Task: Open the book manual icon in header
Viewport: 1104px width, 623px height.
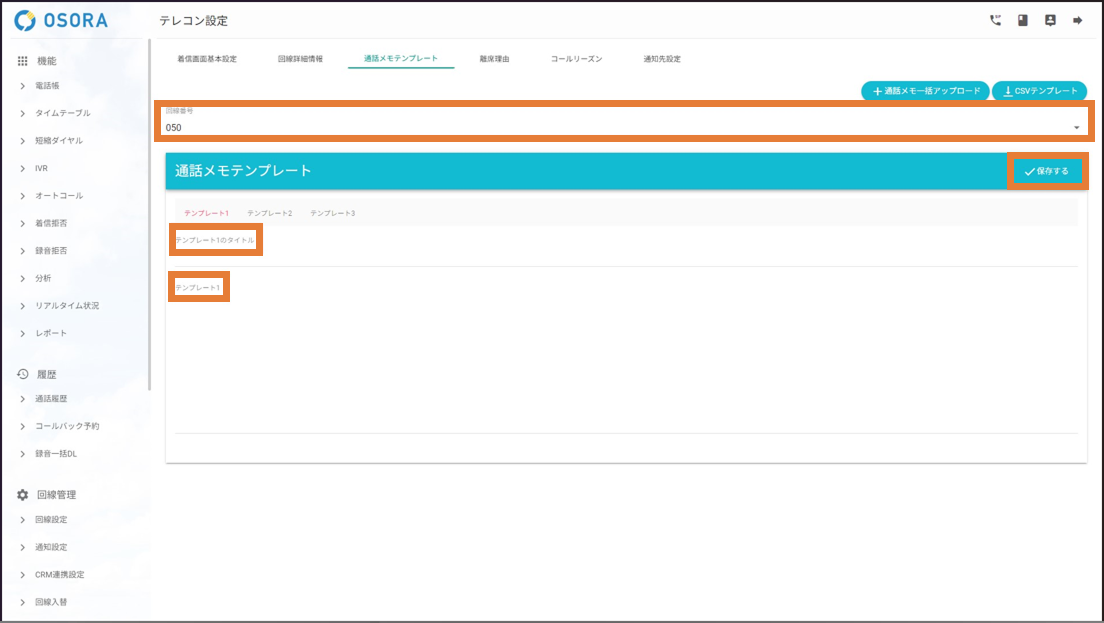Action: coord(1023,20)
